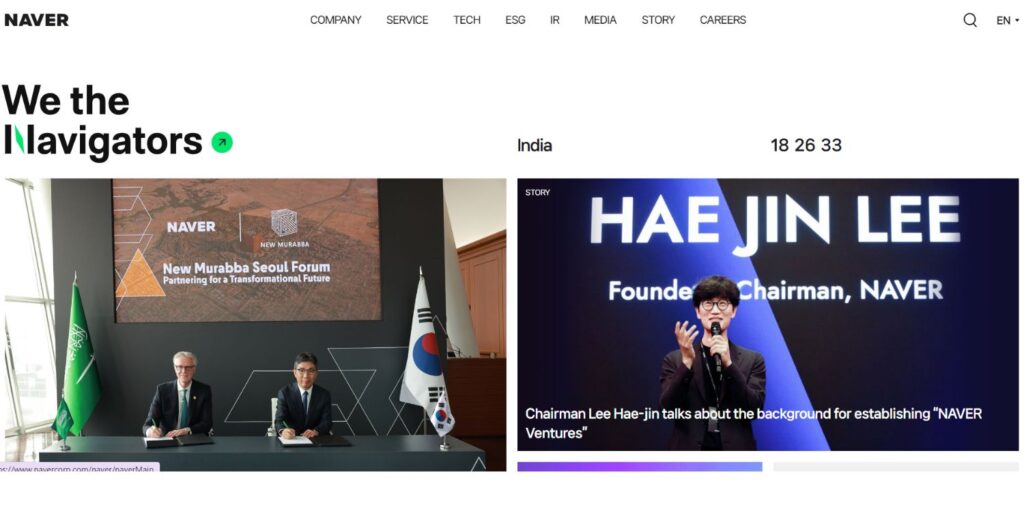
Task: Open the IR menu item
Action: (x=554, y=20)
